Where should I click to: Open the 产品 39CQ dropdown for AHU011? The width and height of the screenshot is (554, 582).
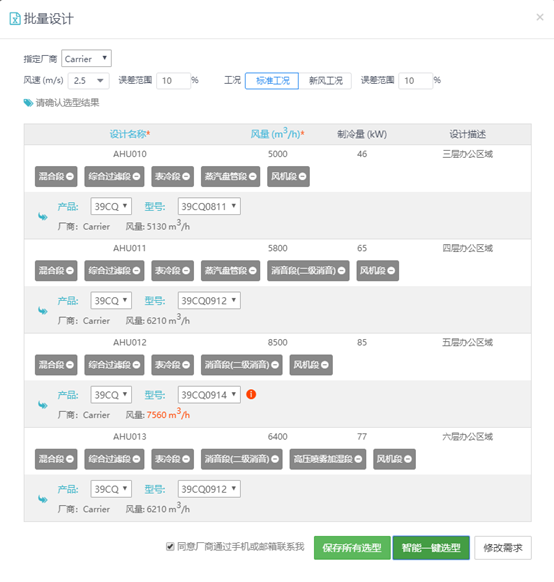point(111,300)
